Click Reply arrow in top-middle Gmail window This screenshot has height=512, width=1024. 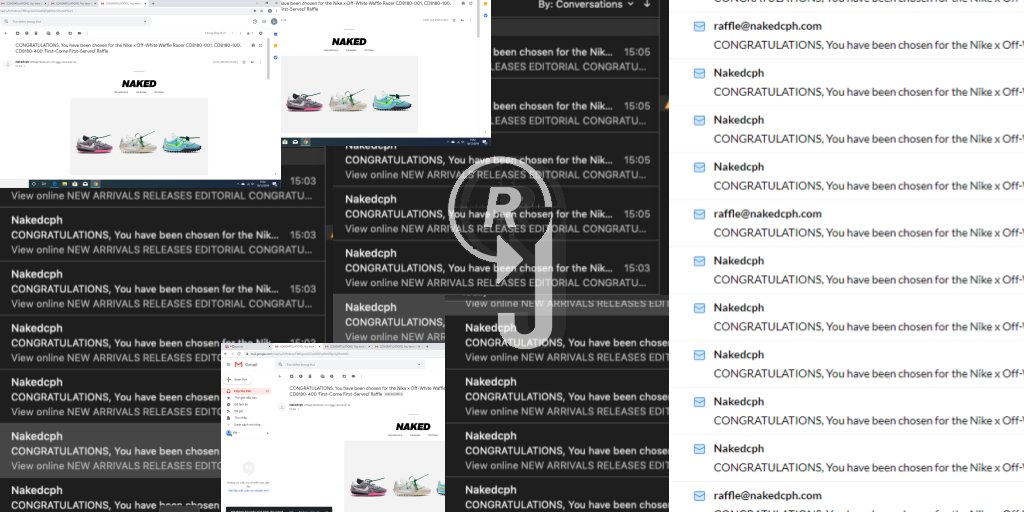pos(462,20)
